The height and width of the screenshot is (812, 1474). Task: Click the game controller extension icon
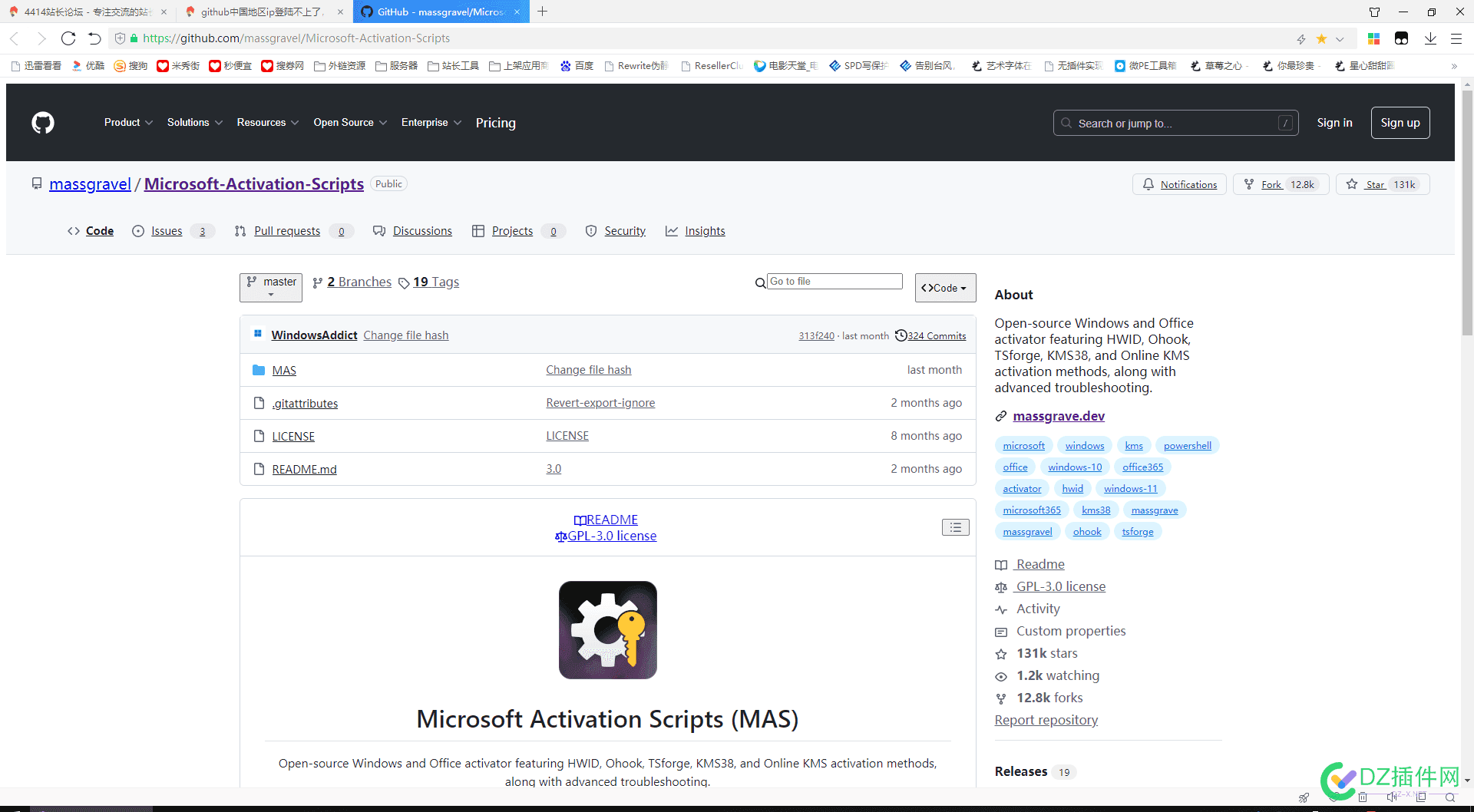click(1401, 38)
